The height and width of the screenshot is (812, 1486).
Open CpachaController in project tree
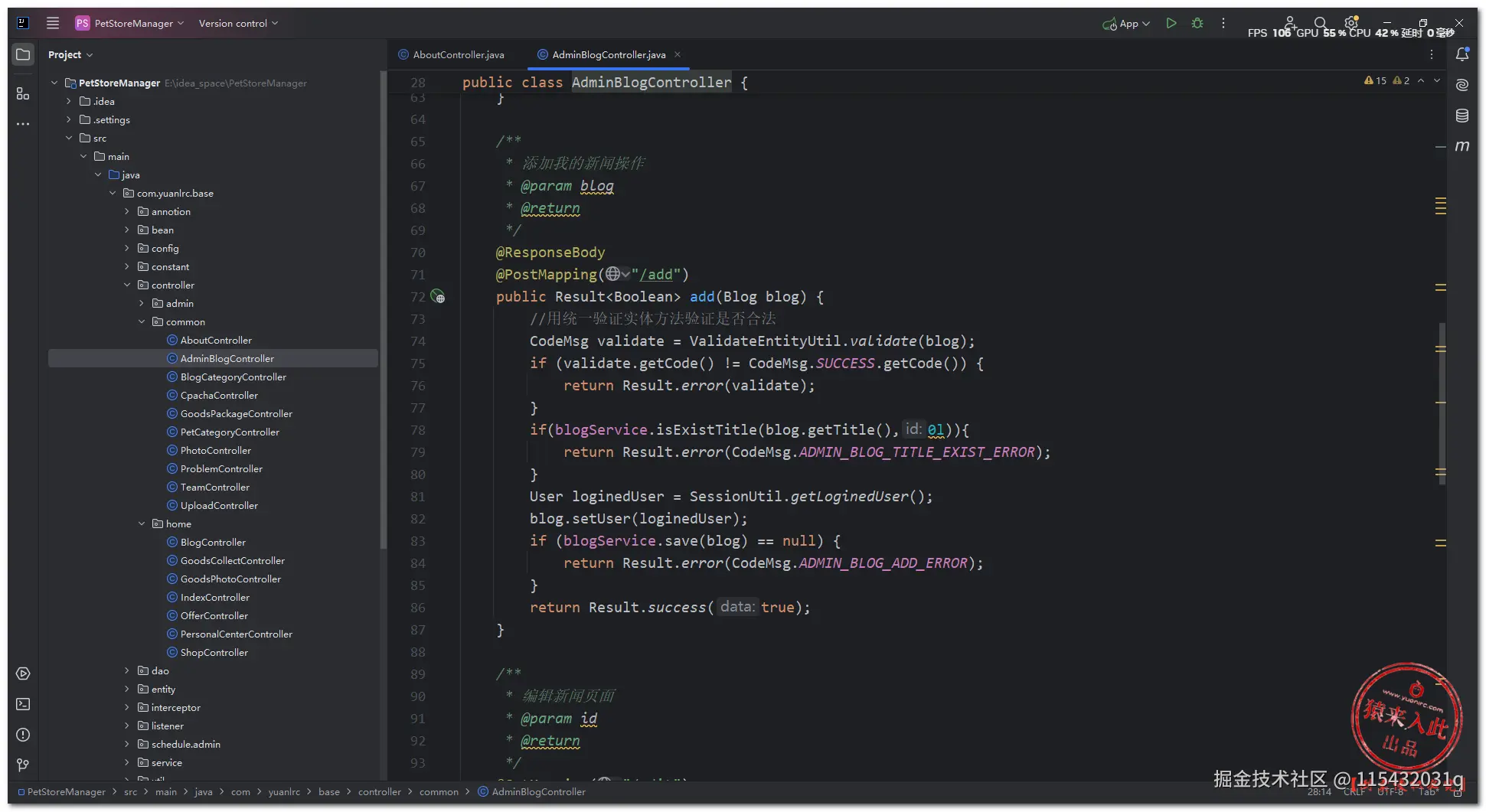click(219, 395)
